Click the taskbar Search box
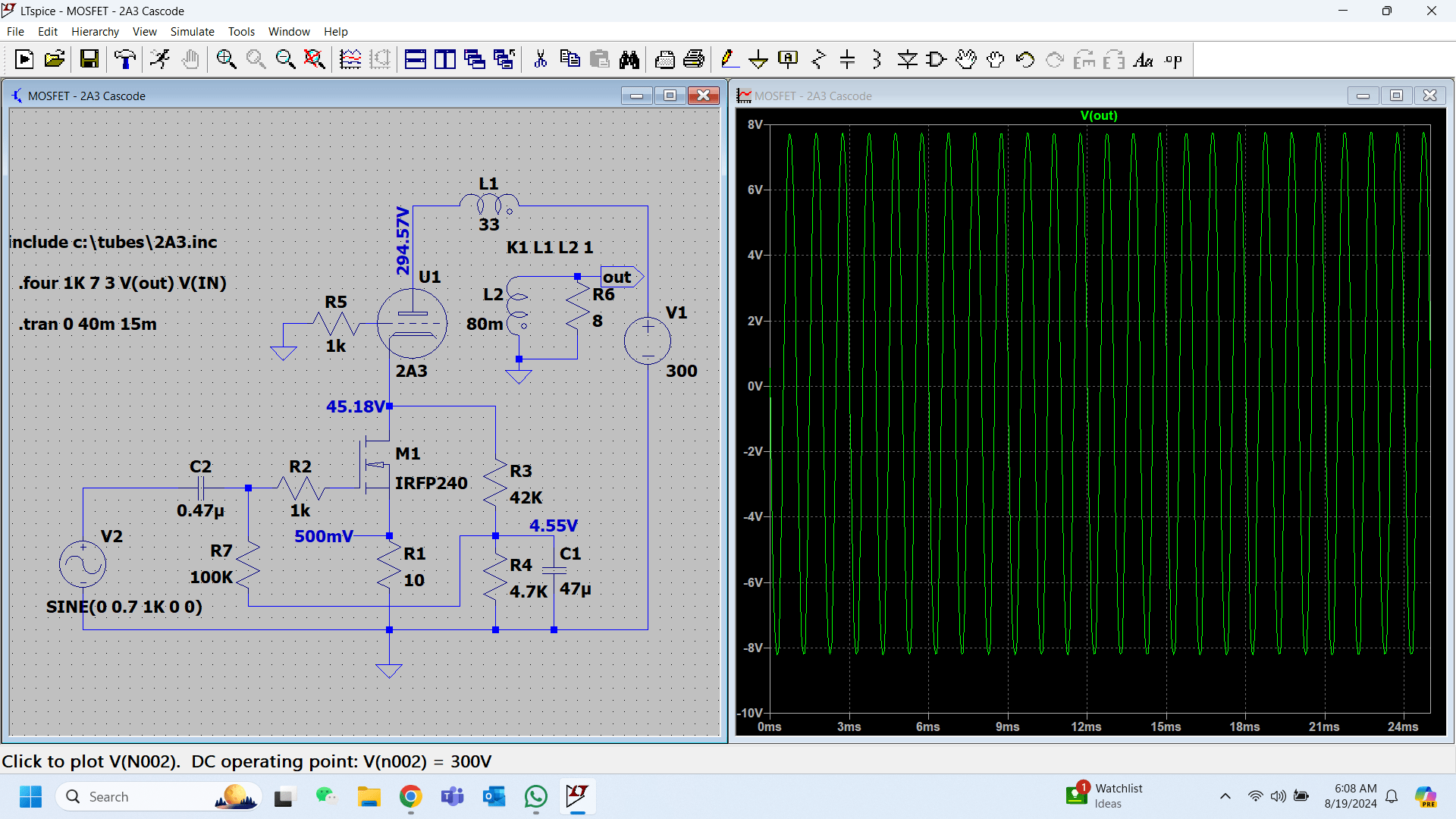Screen dimensions: 1456x819 [158, 797]
